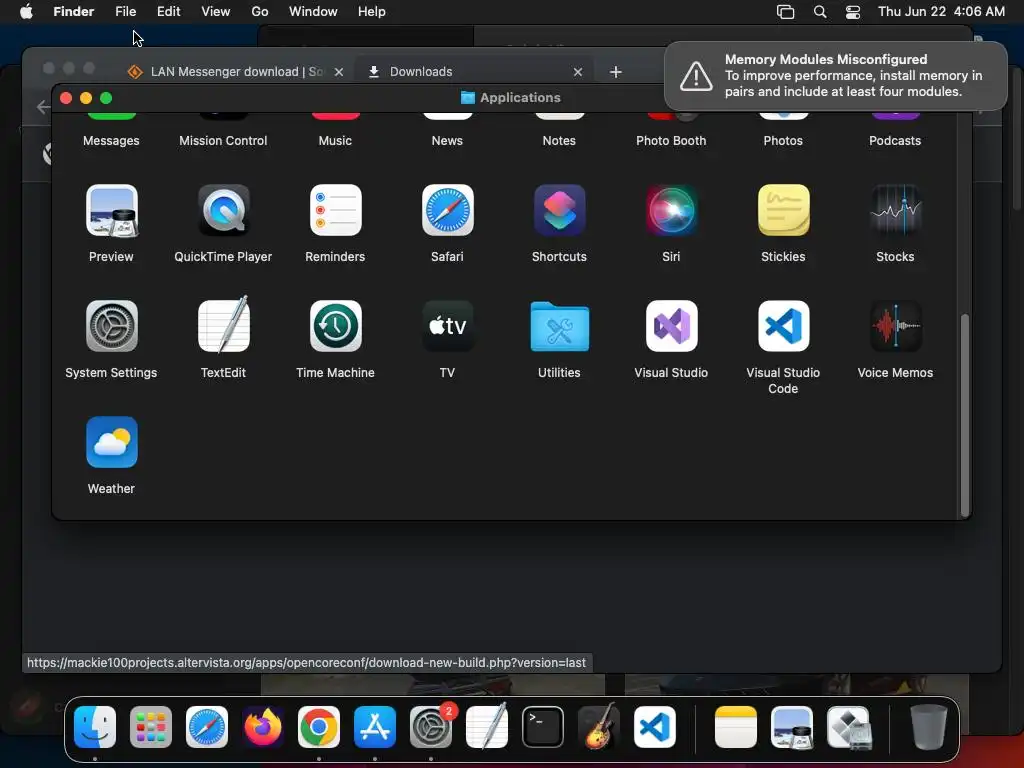Image resolution: width=1024 pixels, height=768 pixels.
Task: Click the Applications window vertical scrollbar
Action: (x=965, y=415)
